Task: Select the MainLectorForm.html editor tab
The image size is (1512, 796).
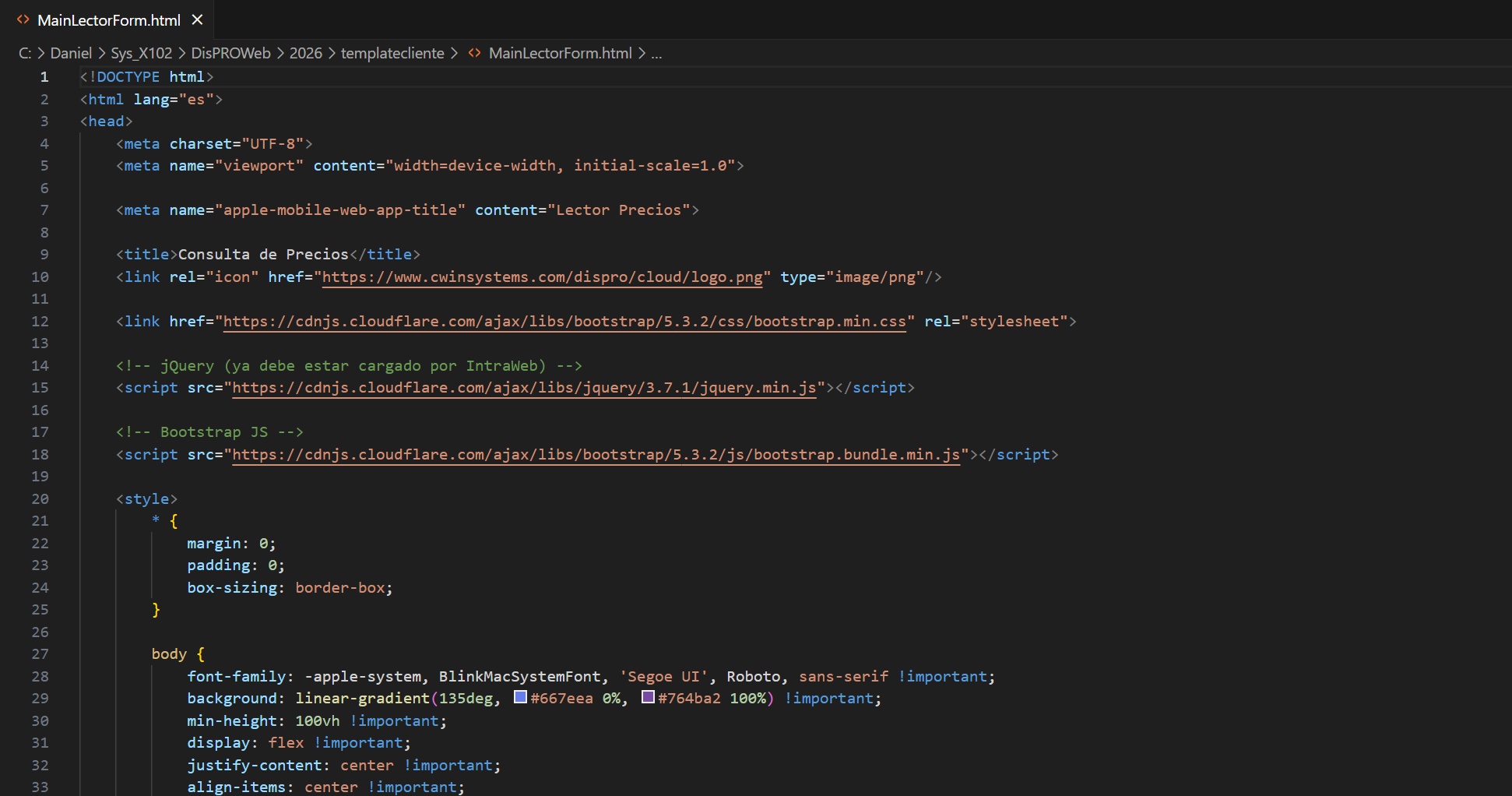Action: pyautogui.click(x=108, y=20)
